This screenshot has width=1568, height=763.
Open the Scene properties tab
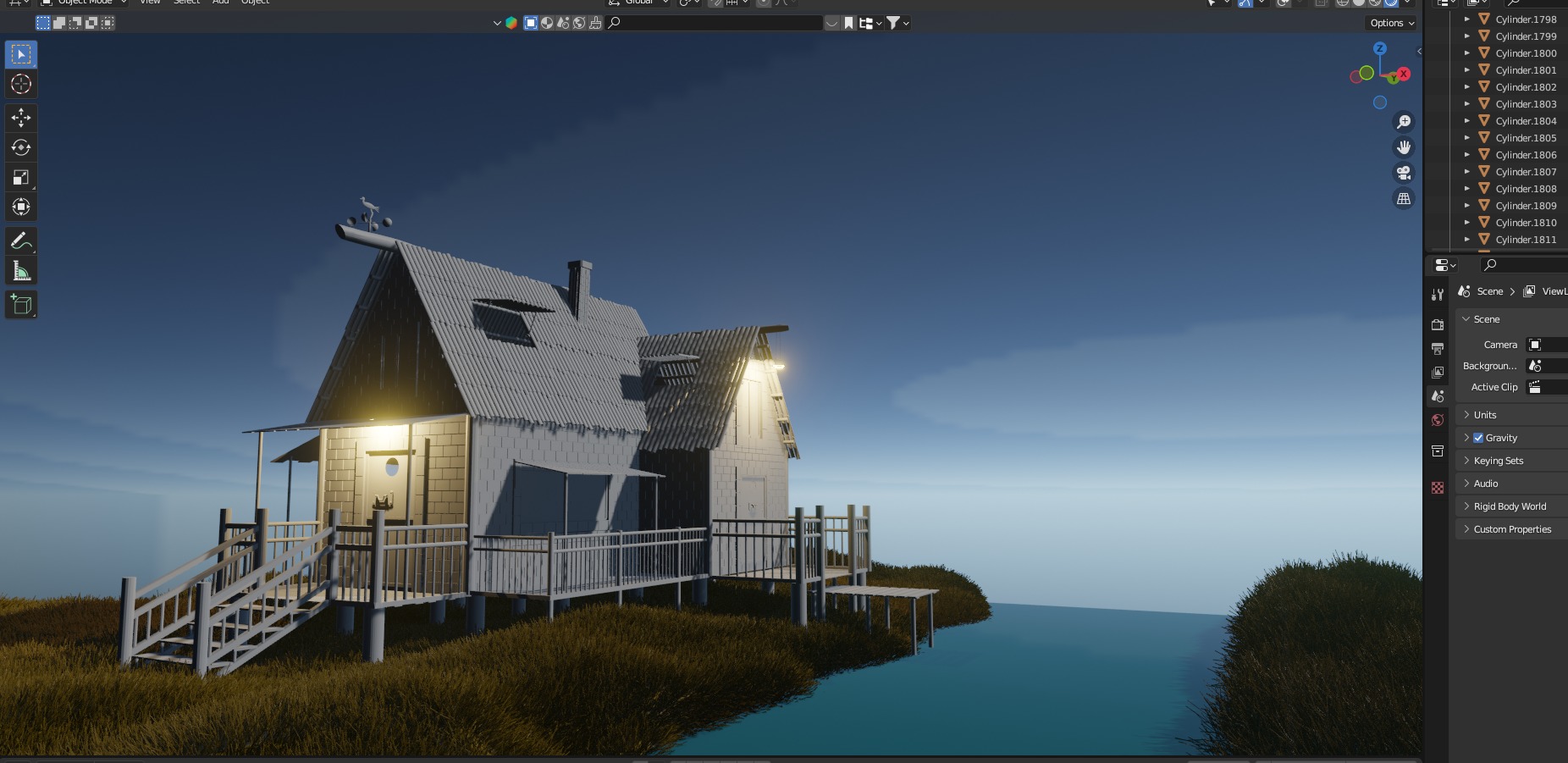[x=1438, y=395]
